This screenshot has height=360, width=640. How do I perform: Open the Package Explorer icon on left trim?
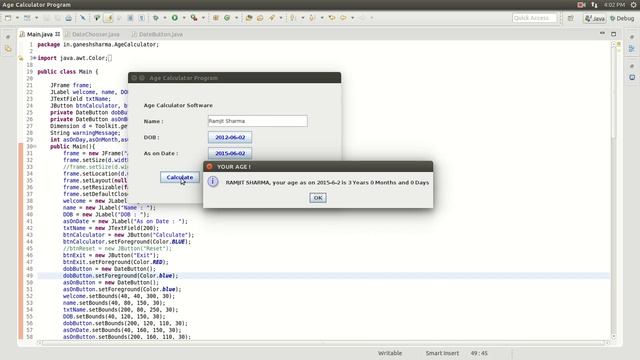pos(8,49)
